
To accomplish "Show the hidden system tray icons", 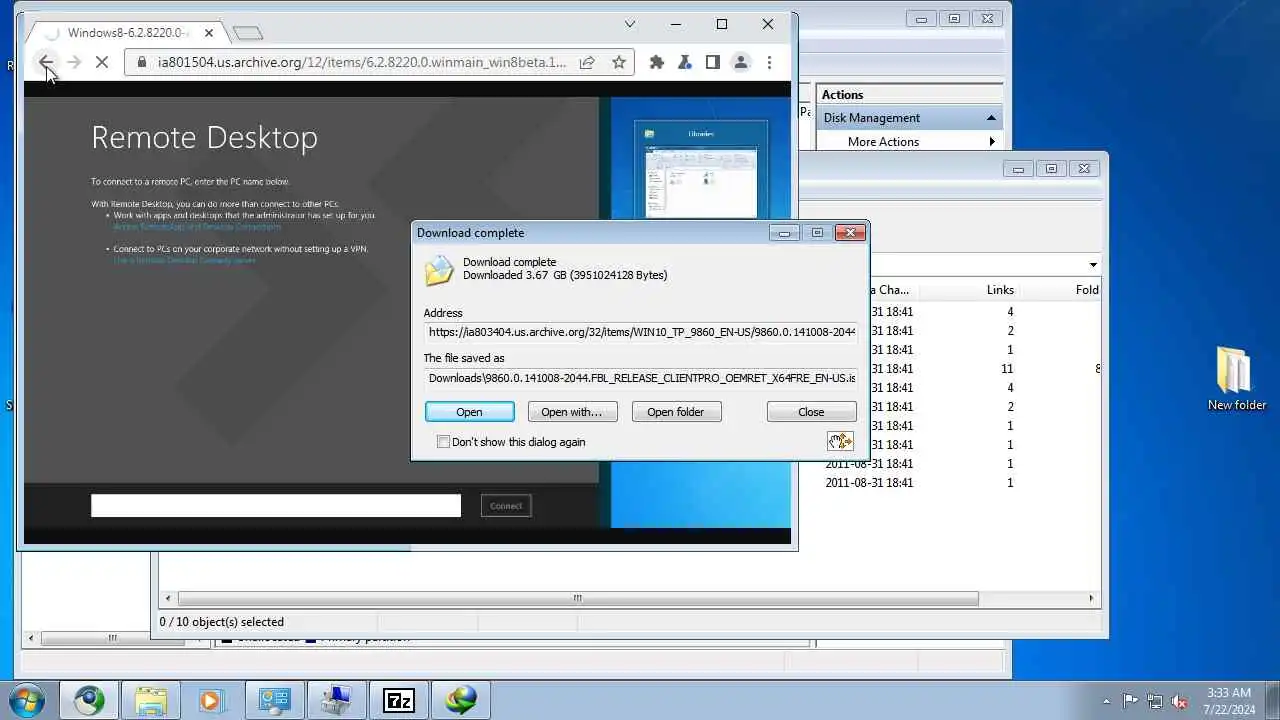I will click(1106, 701).
